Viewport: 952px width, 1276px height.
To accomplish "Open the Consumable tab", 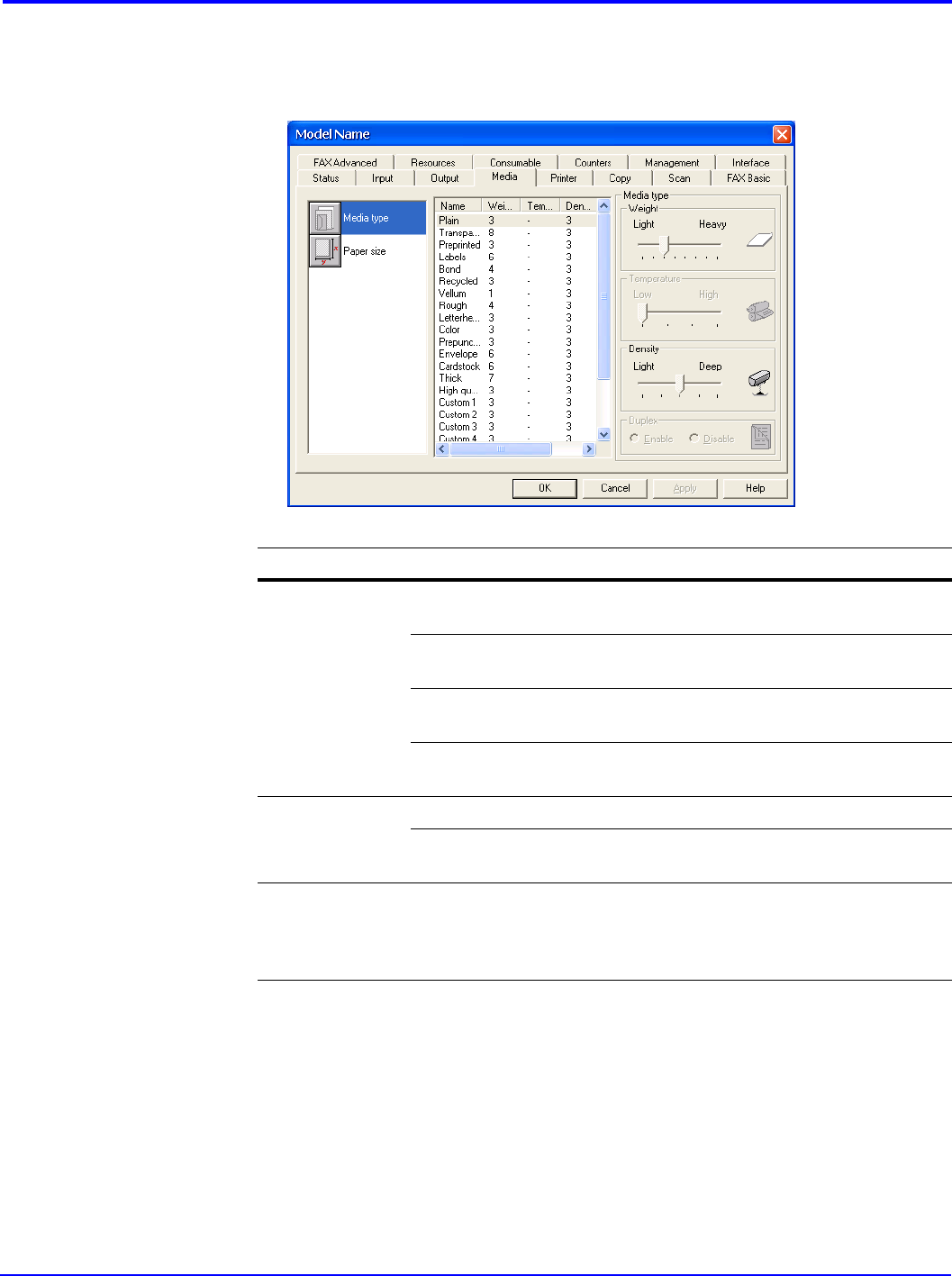I will tap(515, 163).
